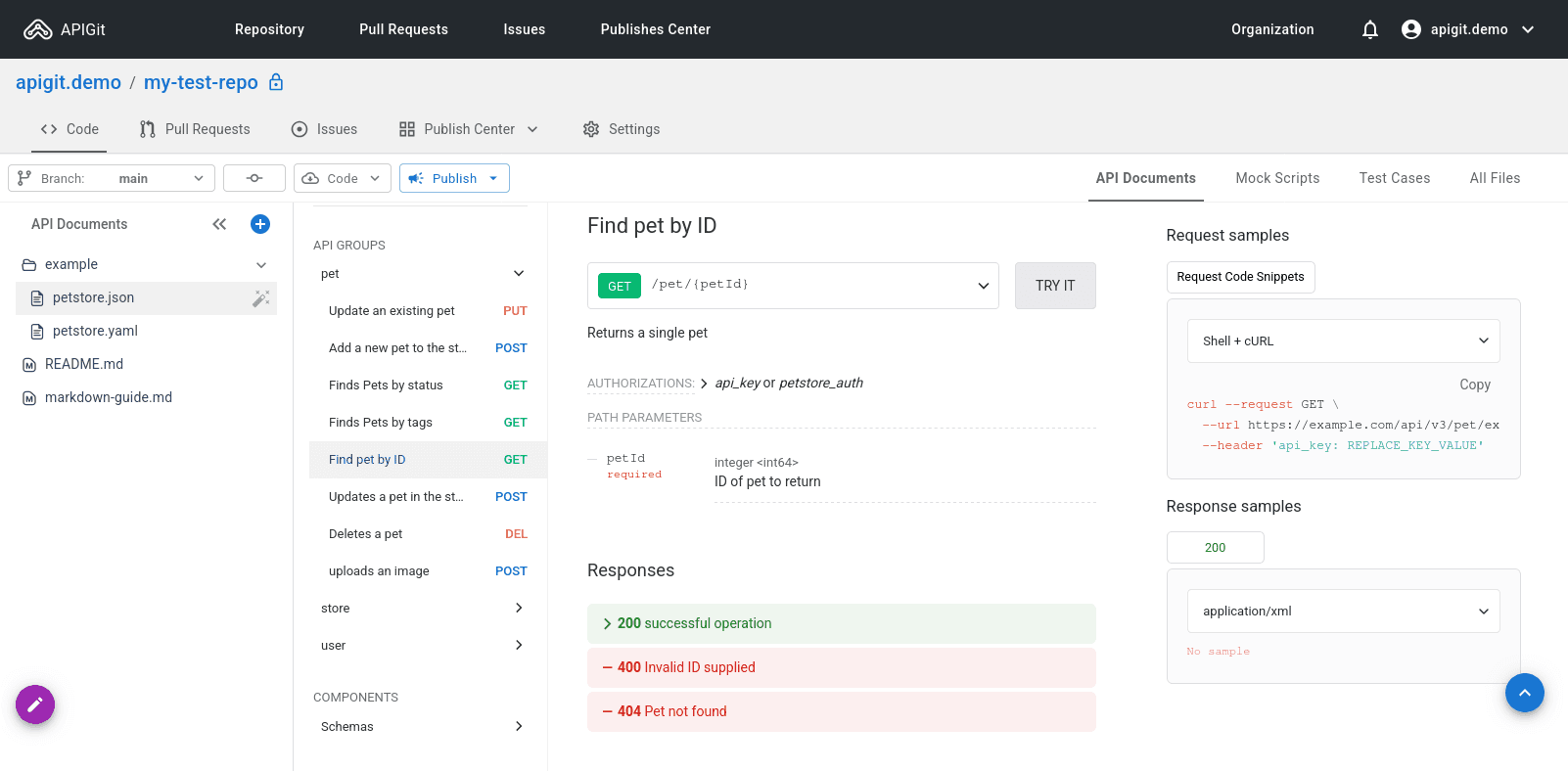Select Find pet by ID endpoint
The image size is (1568, 771).
click(428, 460)
